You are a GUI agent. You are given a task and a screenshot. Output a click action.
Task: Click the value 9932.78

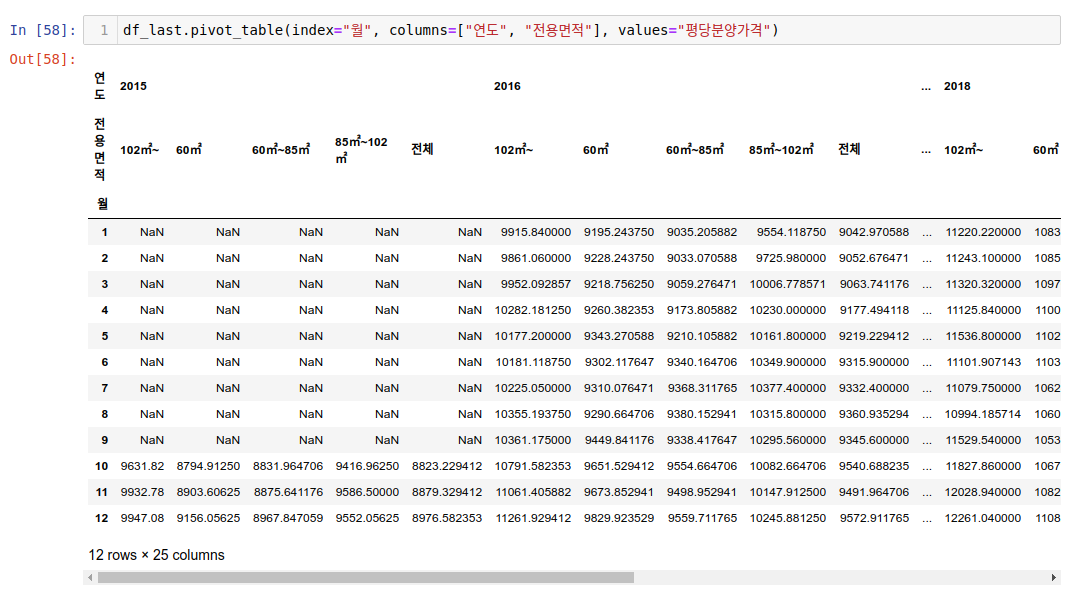coord(142,492)
